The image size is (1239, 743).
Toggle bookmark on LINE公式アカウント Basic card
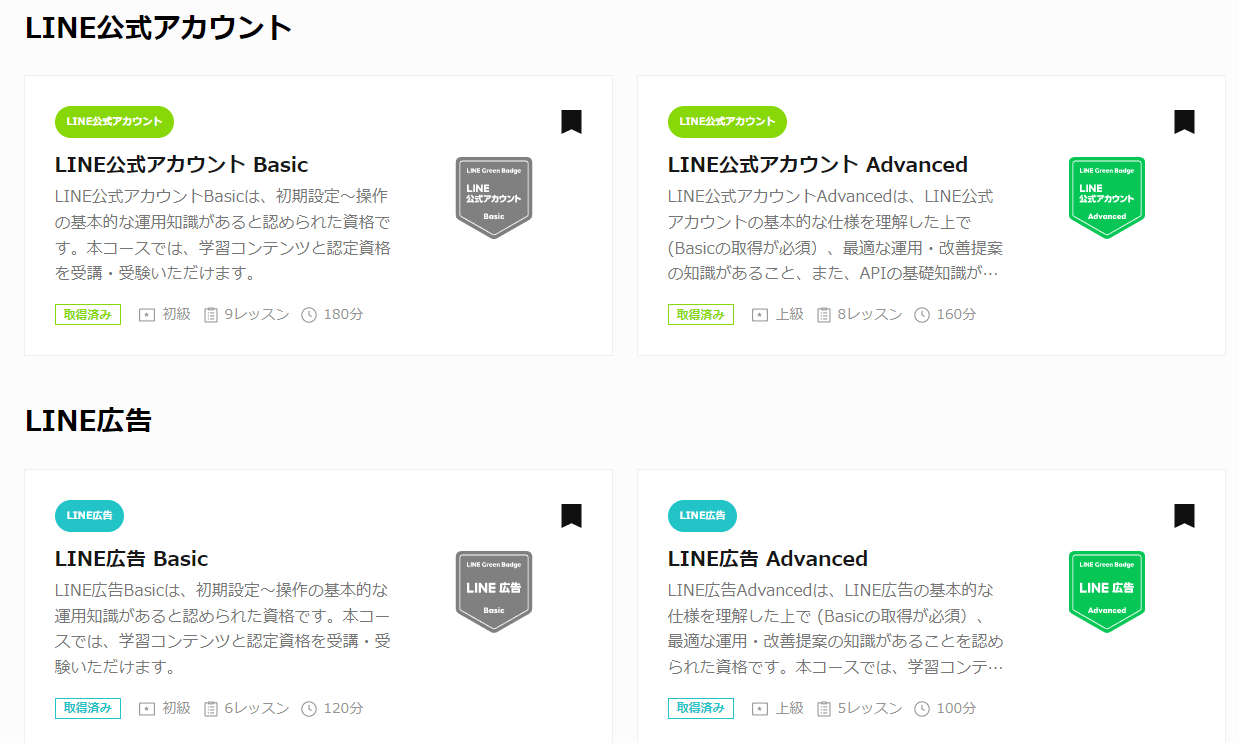(571, 122)
